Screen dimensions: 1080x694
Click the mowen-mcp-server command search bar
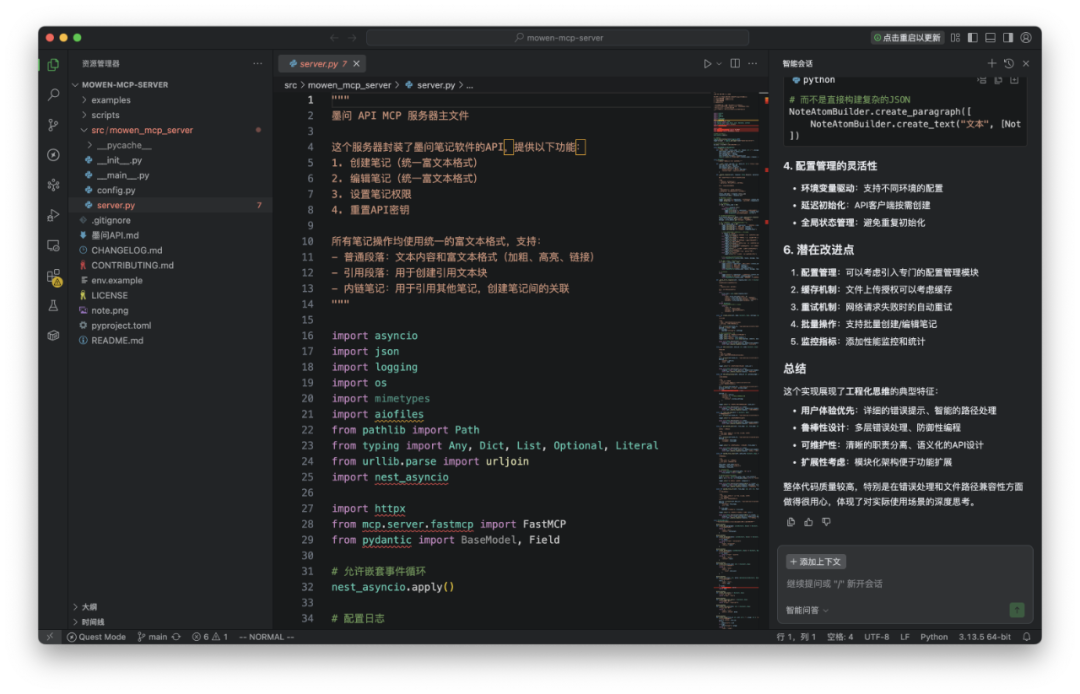click(558, 38)
